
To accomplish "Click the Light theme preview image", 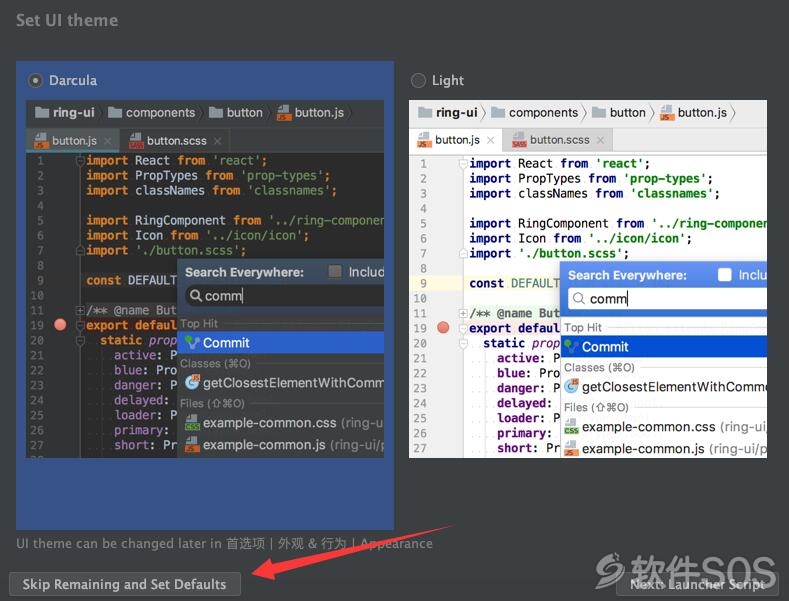I will (x=588, y=279).
